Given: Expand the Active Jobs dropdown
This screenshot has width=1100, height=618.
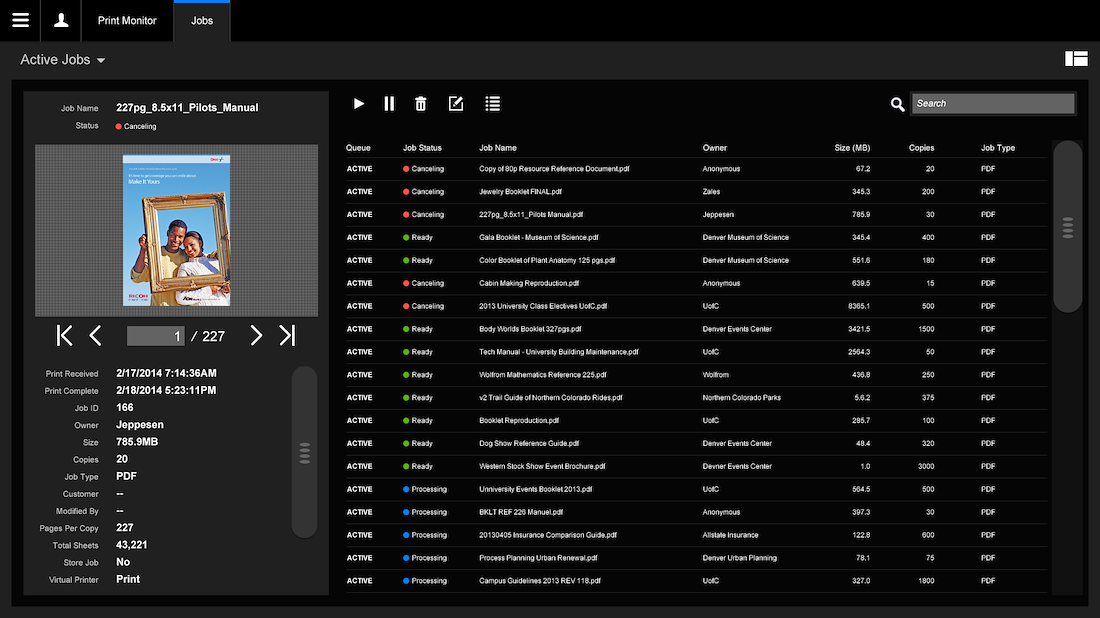Looking at the screenshot, I should pos(62,60).
